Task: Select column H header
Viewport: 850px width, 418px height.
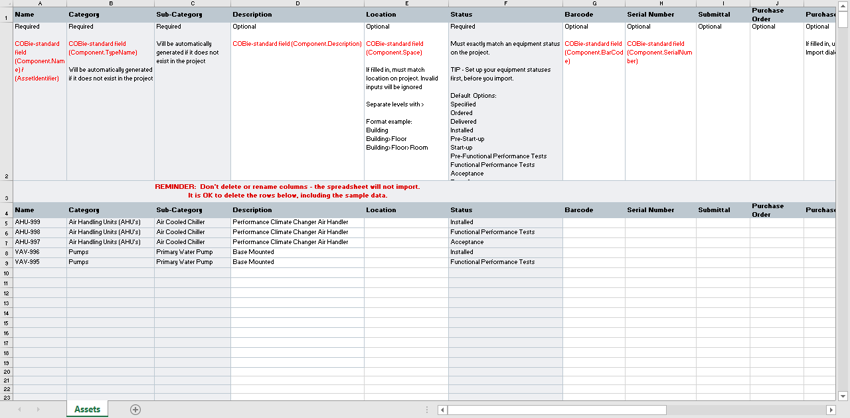Action: pos(660,3)
